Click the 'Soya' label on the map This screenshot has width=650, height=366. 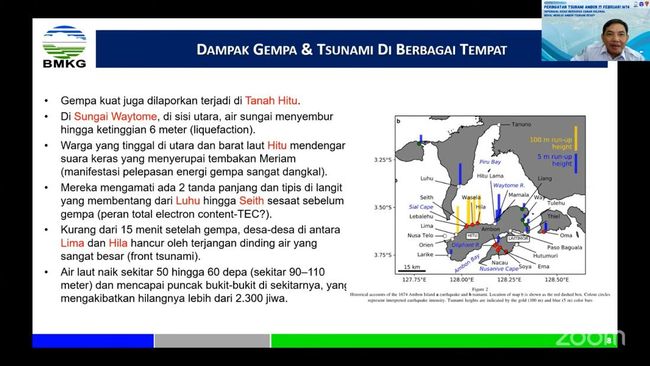525,267
